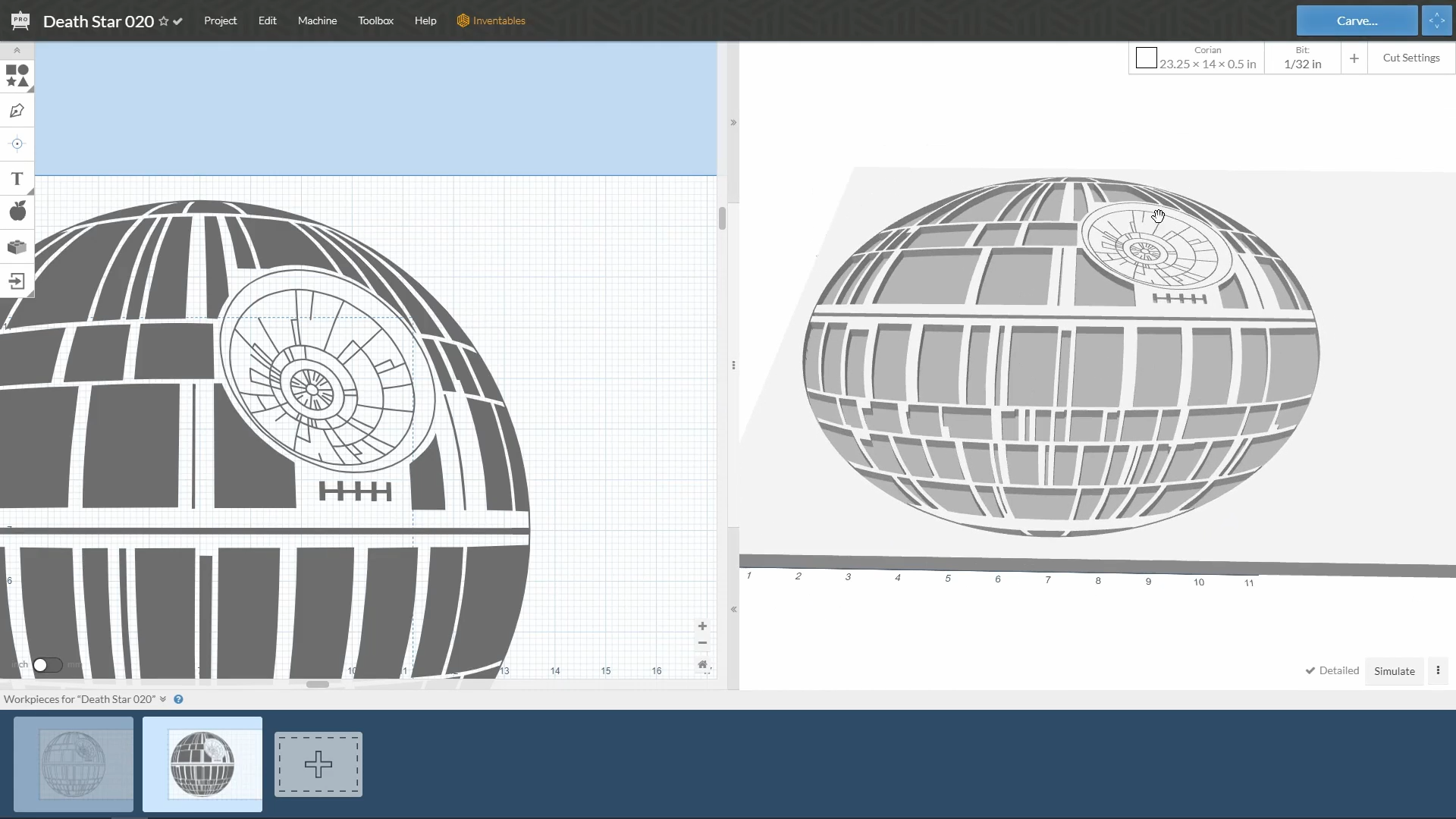The image size is (1456, 819).
Task: Select the Pen drawing tool
Action: click(x=17, y=111)
